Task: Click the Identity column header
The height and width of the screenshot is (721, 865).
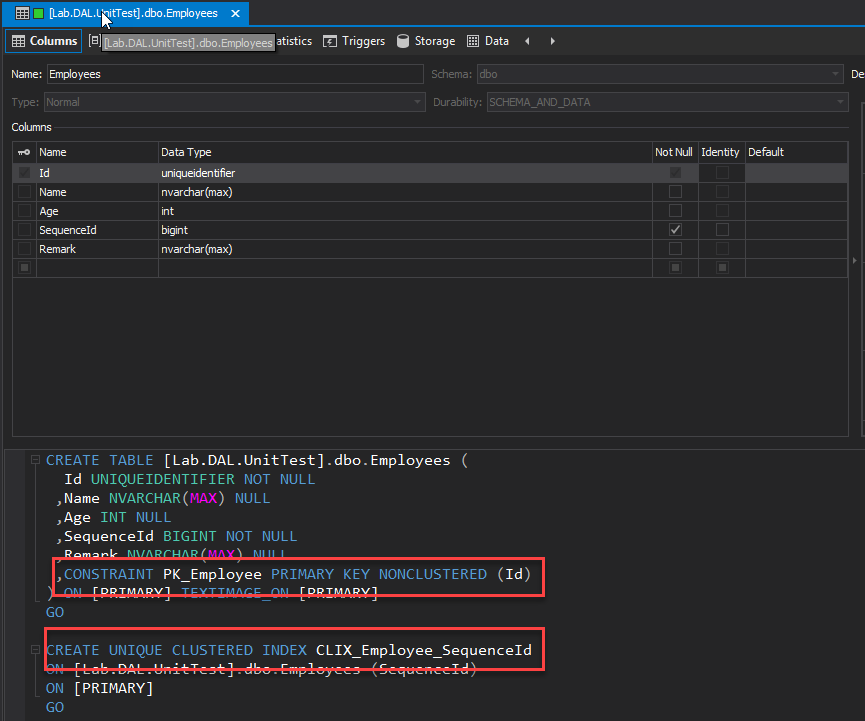Action: click(x=722, y=152)
